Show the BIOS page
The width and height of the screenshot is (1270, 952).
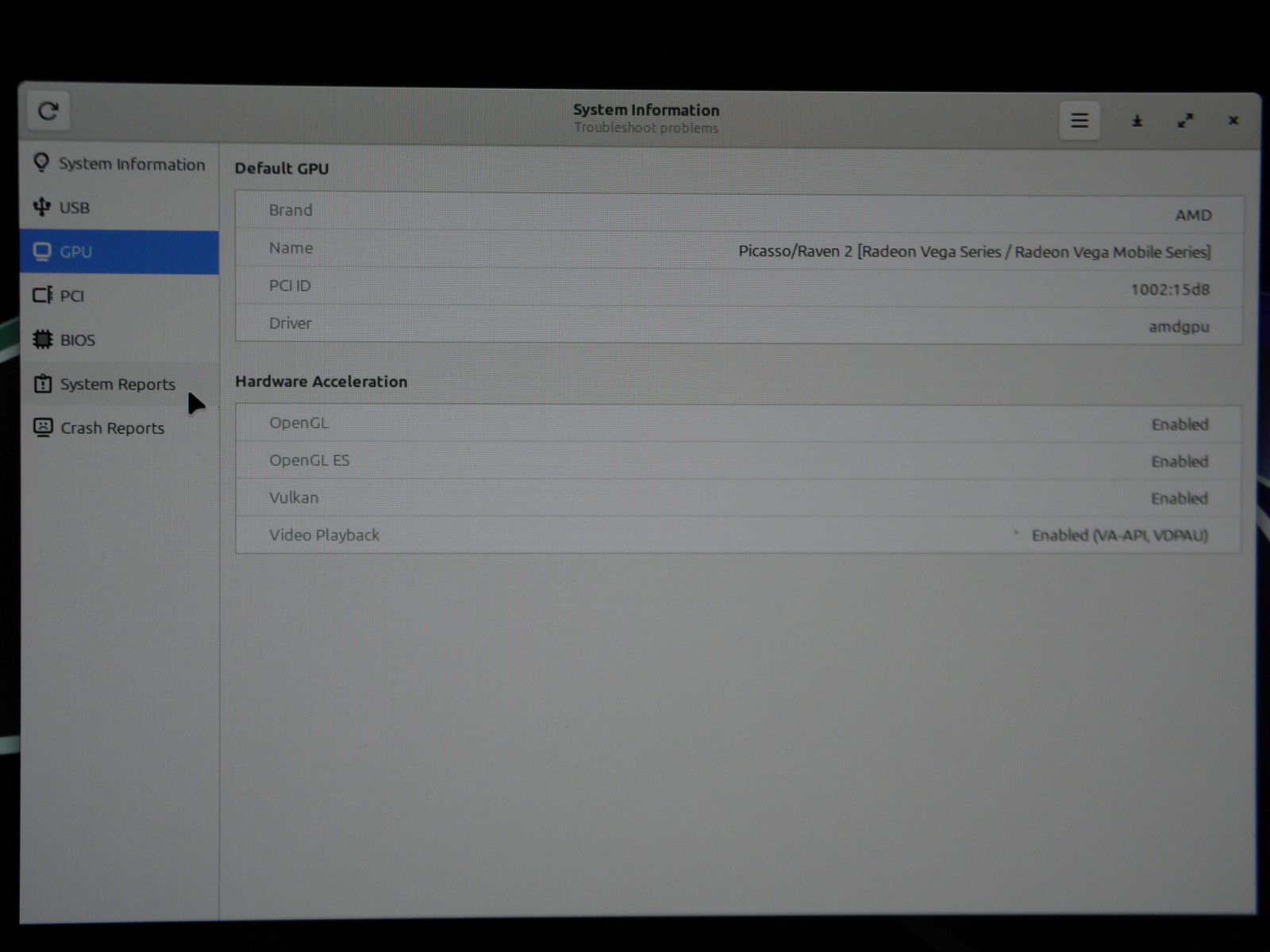click(x=119, y=340)
